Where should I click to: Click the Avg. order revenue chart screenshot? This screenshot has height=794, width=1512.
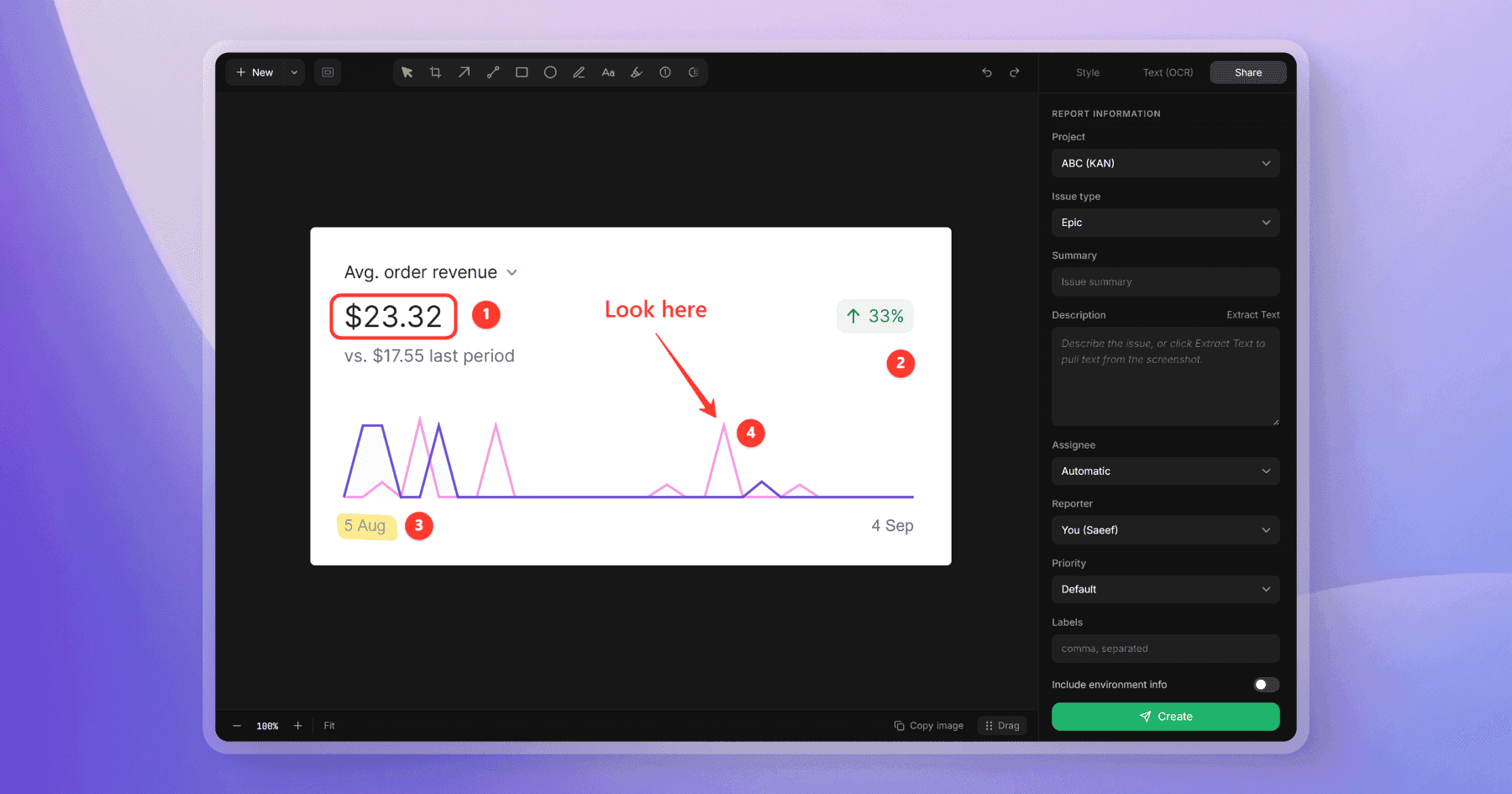(631, 396)
